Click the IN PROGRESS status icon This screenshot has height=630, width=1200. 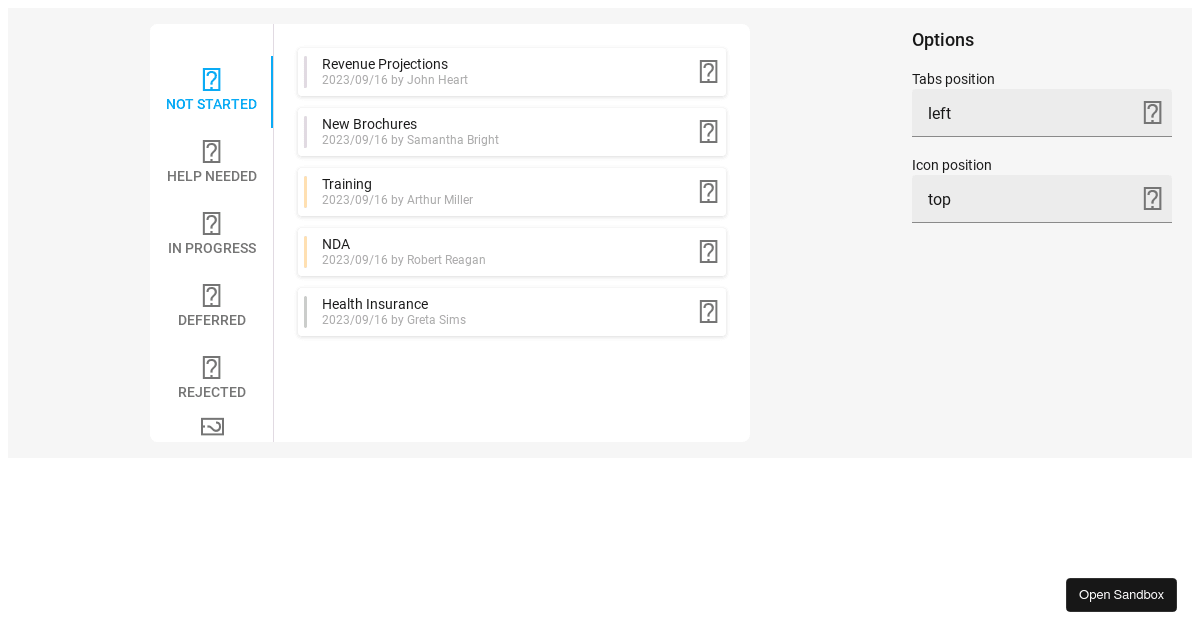(211, 223)
